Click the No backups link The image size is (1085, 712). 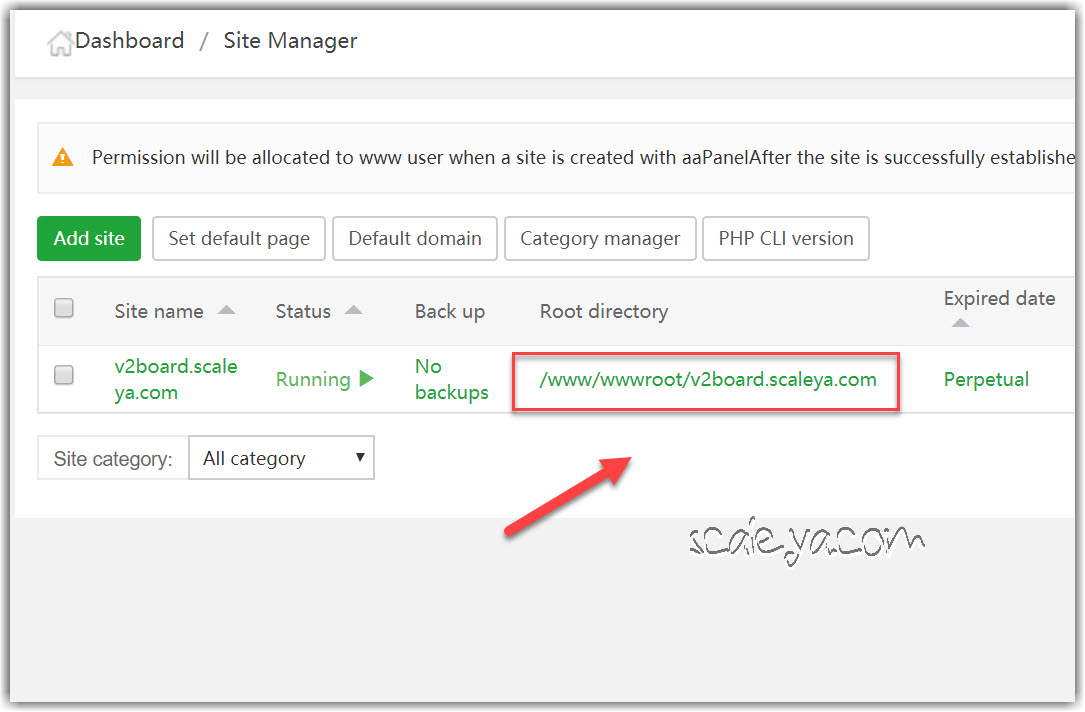(x=451, y=379)
